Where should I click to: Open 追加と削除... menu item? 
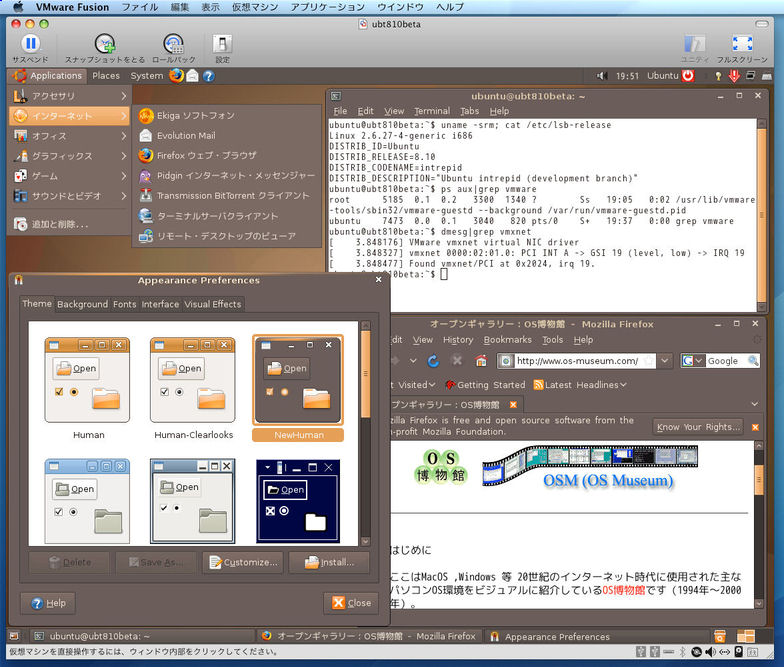click(69, 224)
